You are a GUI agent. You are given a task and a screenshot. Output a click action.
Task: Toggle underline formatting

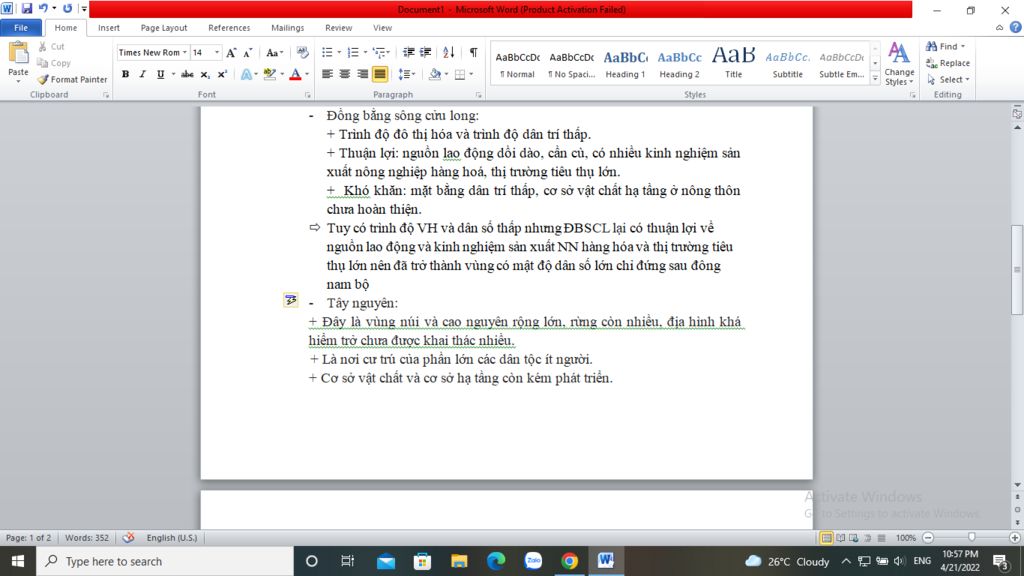coord(160,74)
